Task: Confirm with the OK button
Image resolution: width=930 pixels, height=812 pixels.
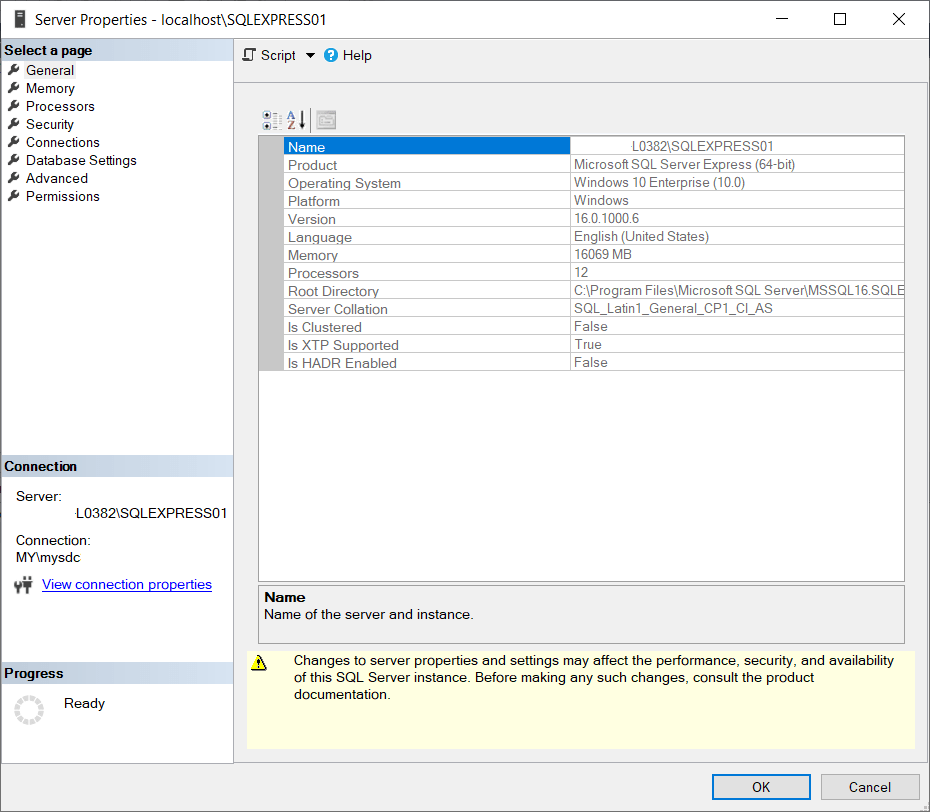Action: click(x=761, y=787)
